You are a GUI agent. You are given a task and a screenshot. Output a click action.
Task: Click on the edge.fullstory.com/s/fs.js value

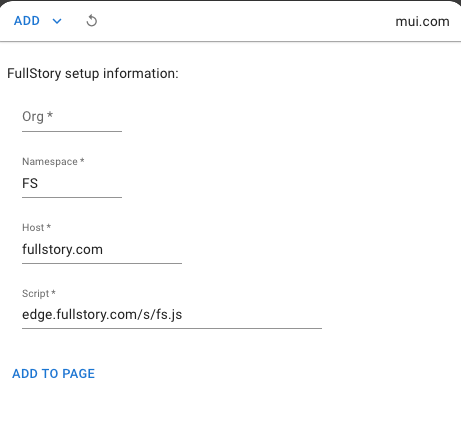click(102, 315)
